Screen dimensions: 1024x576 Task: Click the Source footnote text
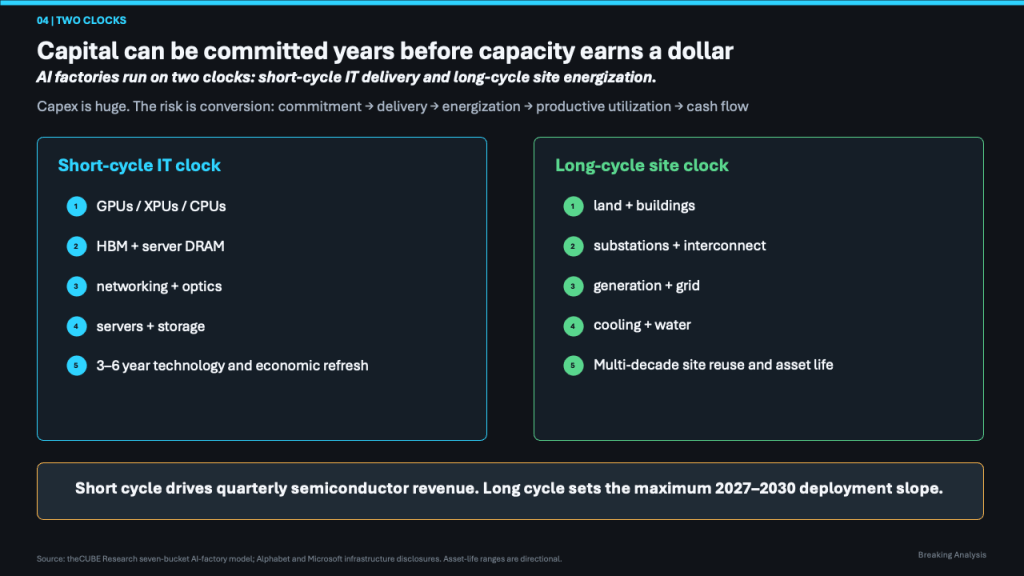tap(299, 559)
